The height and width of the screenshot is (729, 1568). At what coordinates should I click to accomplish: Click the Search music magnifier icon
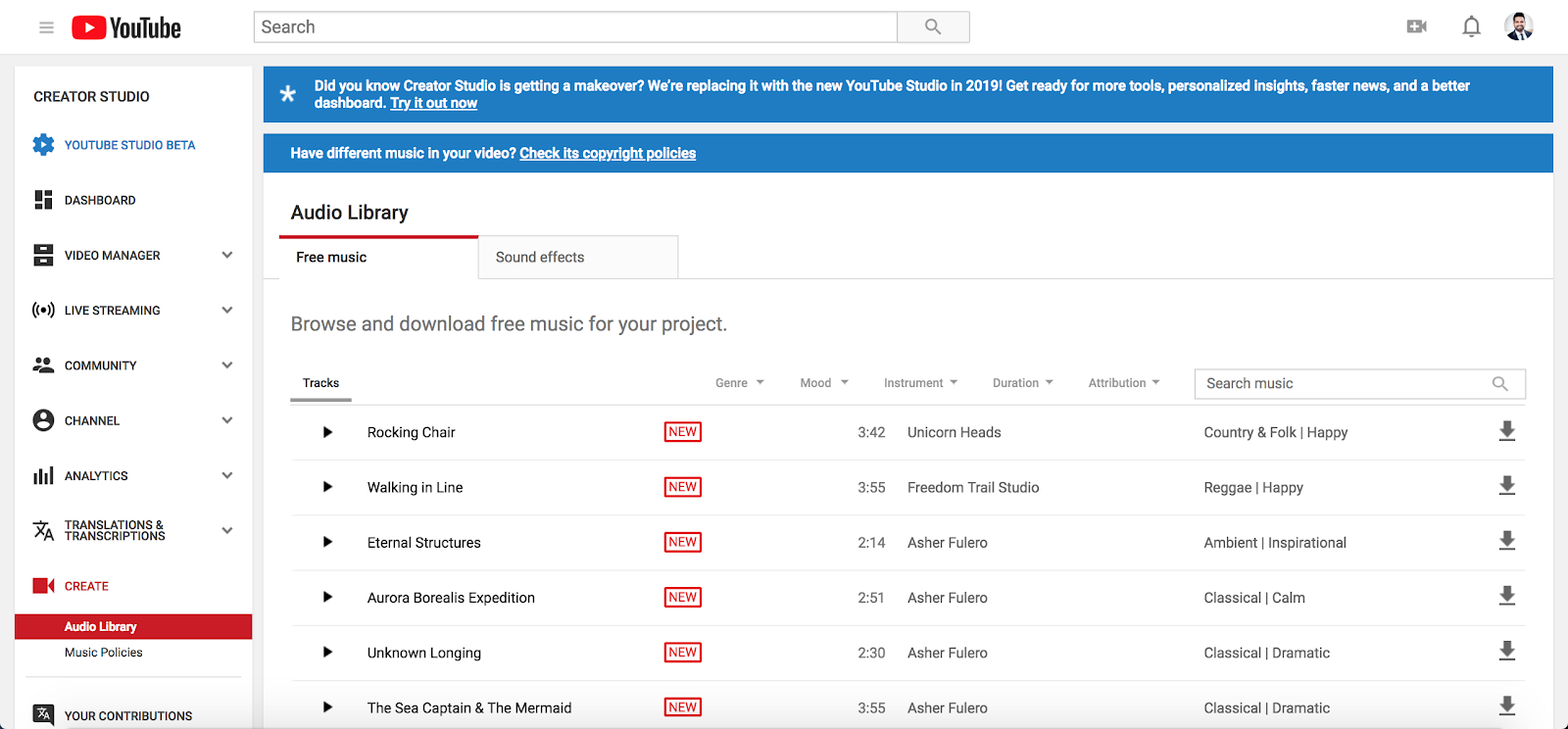coord(1499,384)
